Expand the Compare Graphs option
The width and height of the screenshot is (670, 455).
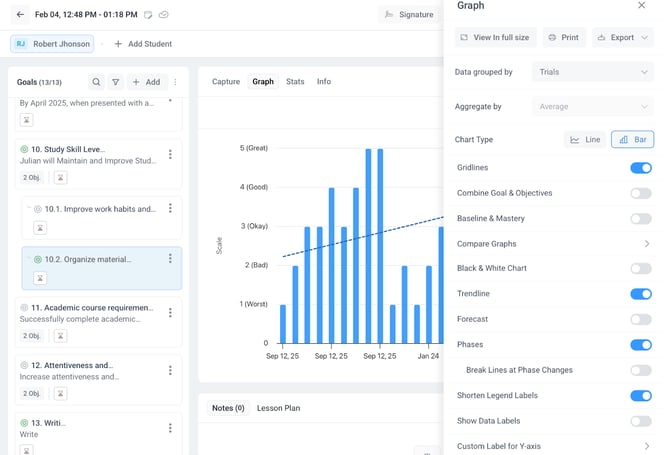646,244
